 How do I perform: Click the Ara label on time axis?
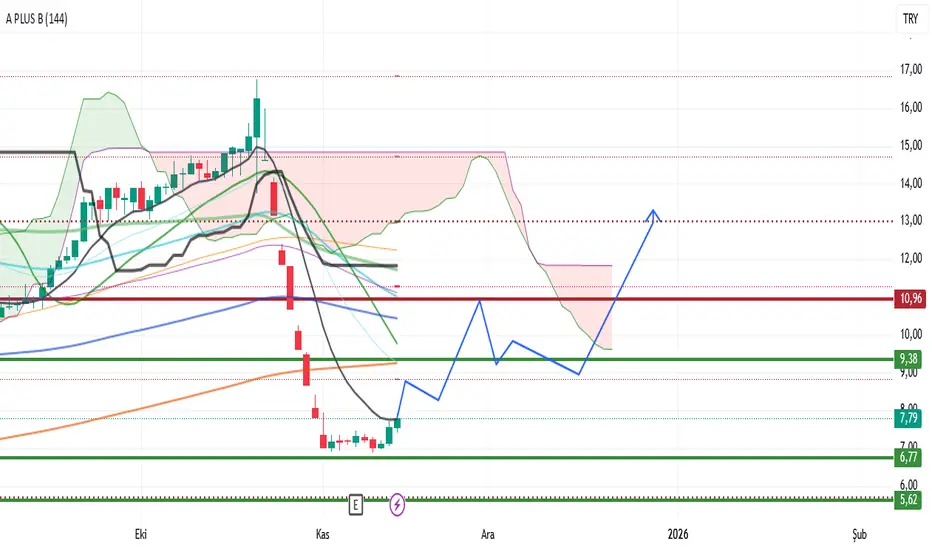(x=487, y=534)
